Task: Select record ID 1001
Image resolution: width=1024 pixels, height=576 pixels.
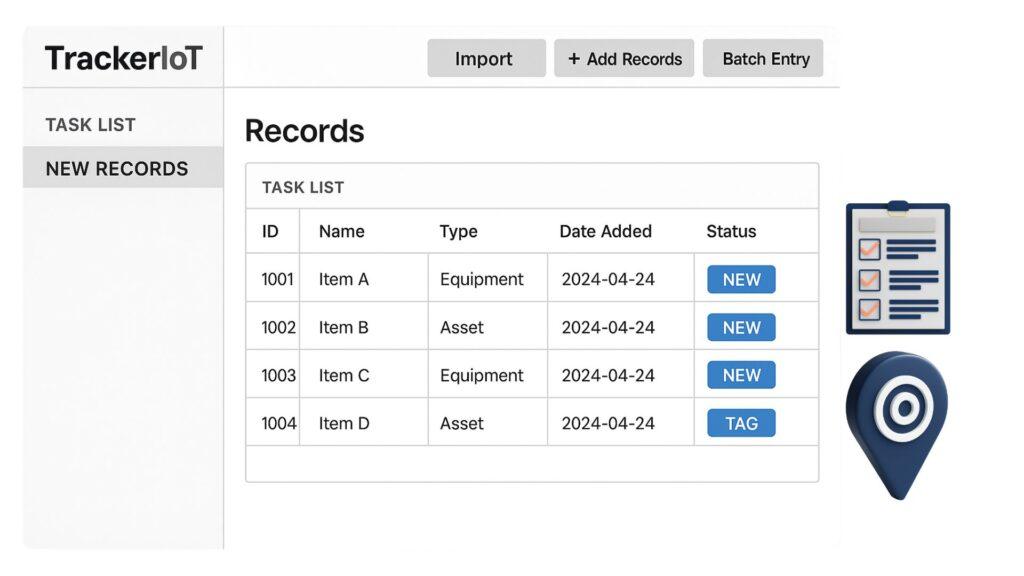Action: 277,280
